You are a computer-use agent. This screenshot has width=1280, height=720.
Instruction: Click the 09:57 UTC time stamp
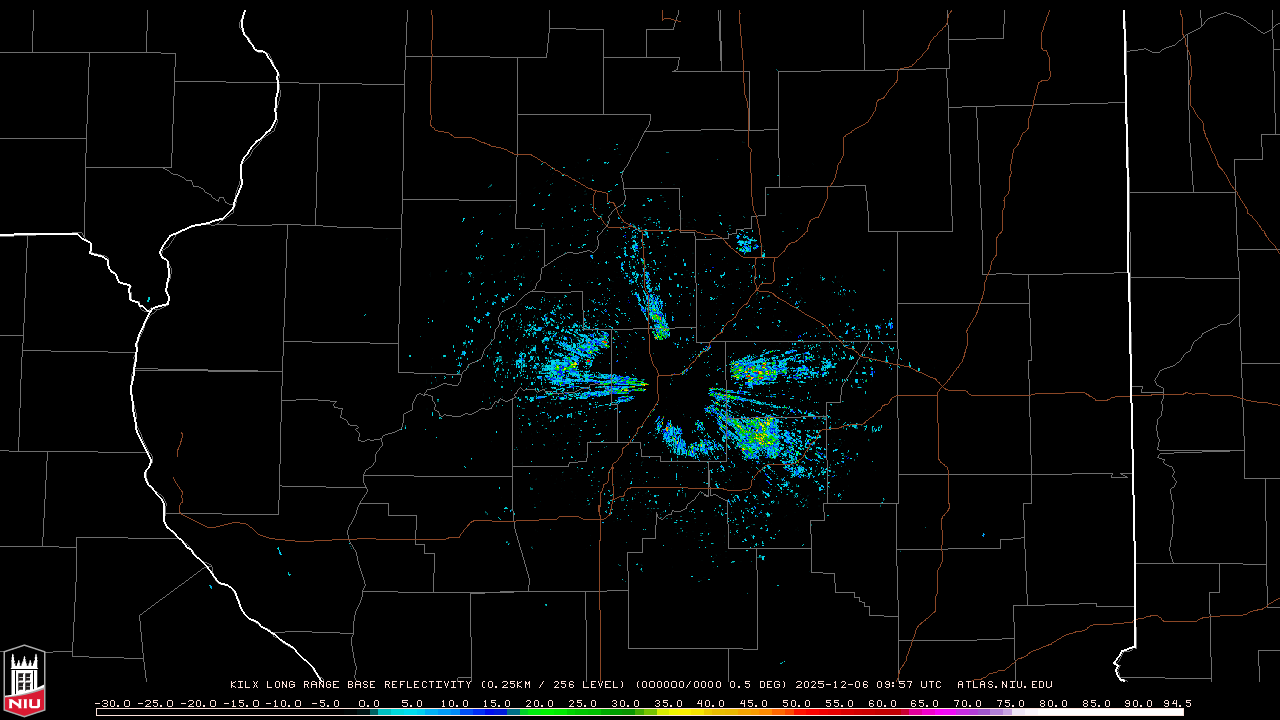909,685
